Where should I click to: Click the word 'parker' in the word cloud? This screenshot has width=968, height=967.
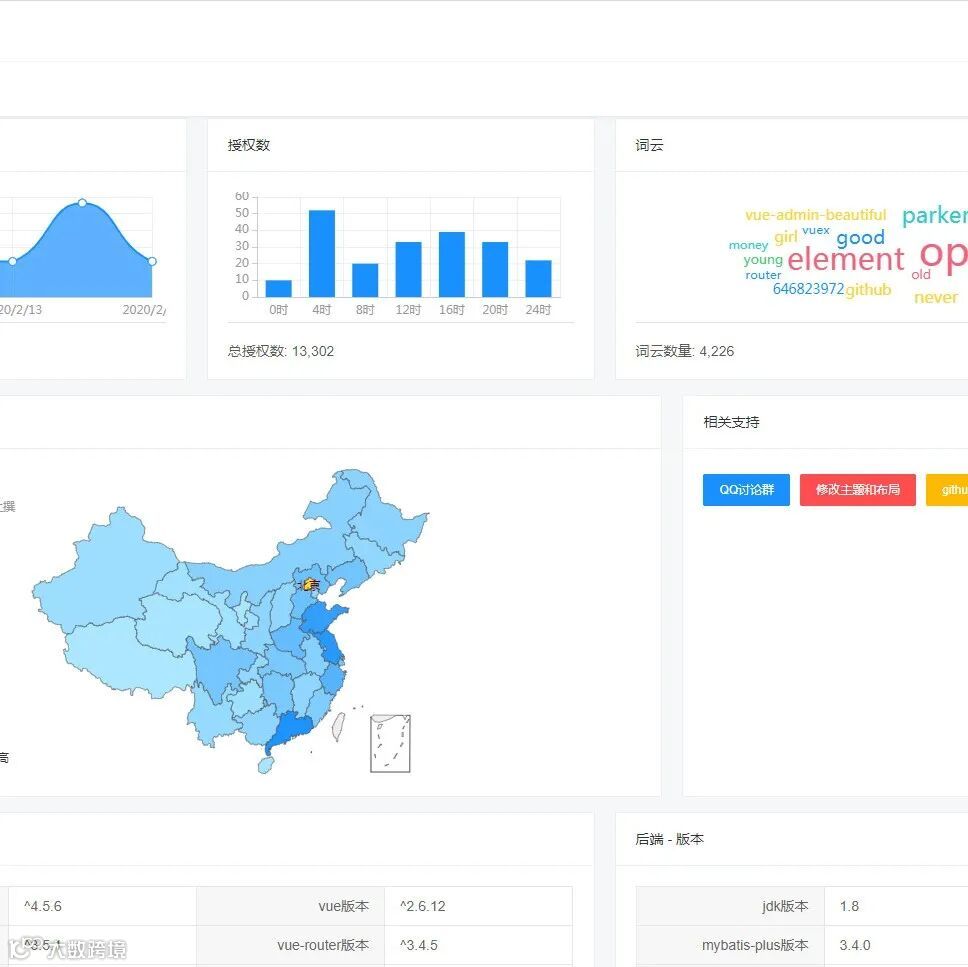(x=935, y=216)
